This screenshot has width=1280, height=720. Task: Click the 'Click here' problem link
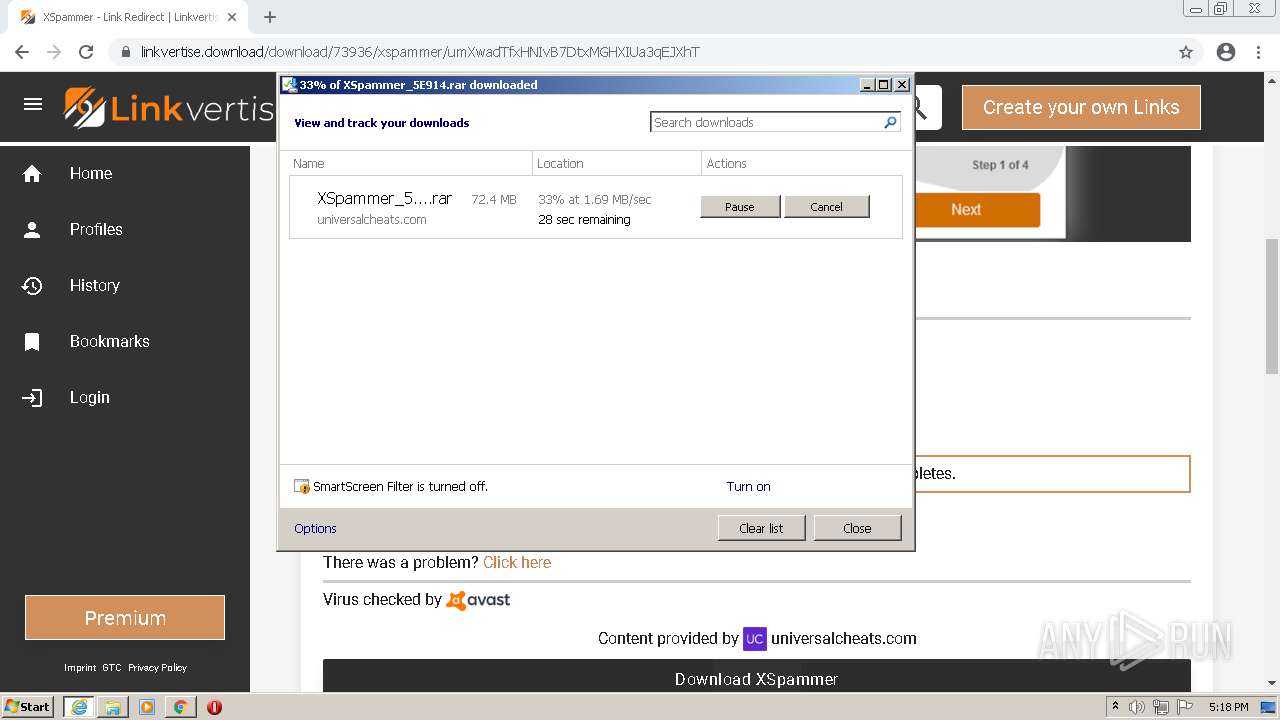click(517, 562)
